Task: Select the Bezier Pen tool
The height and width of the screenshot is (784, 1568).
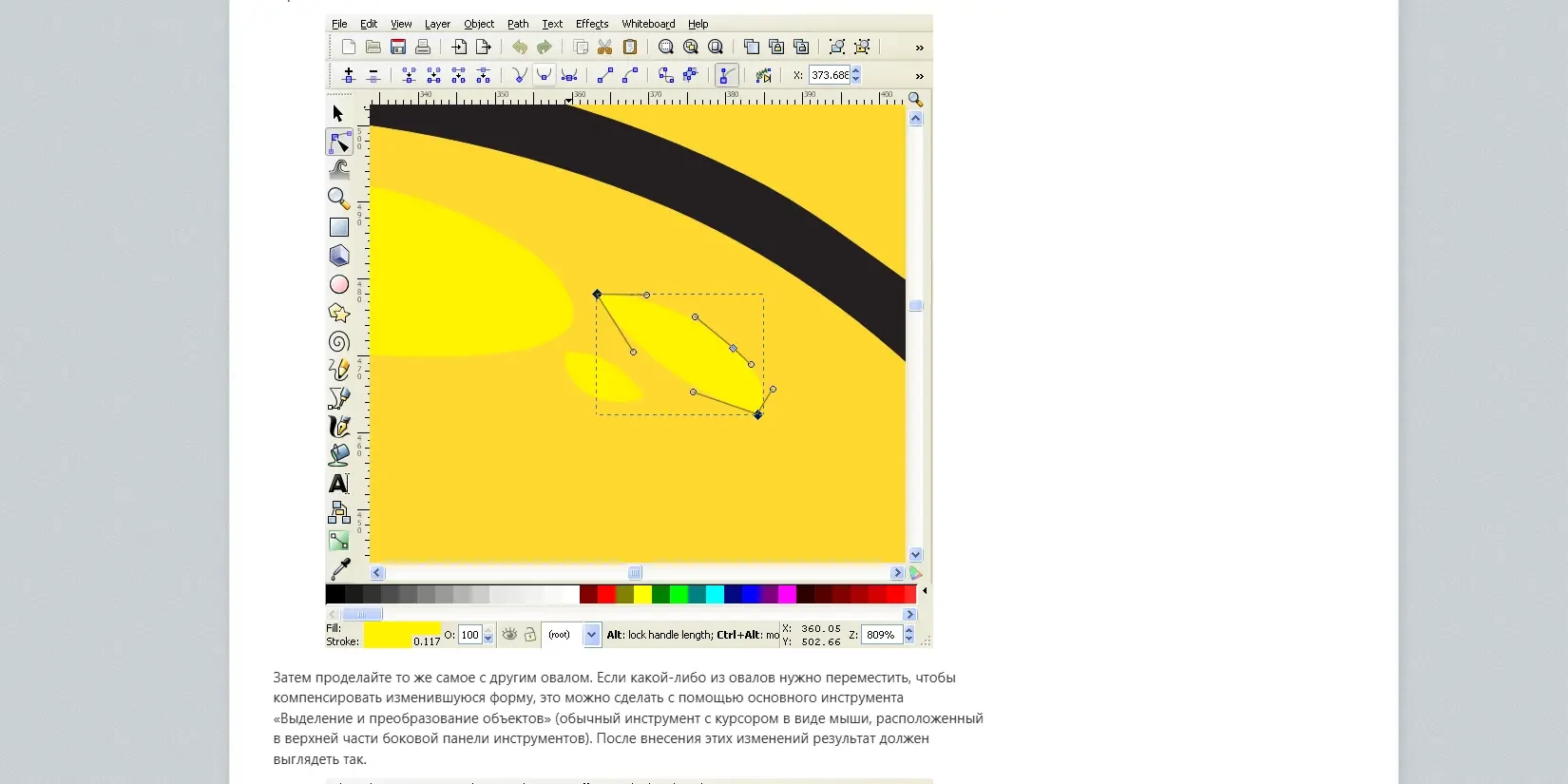Action: [x=339, y=398]
